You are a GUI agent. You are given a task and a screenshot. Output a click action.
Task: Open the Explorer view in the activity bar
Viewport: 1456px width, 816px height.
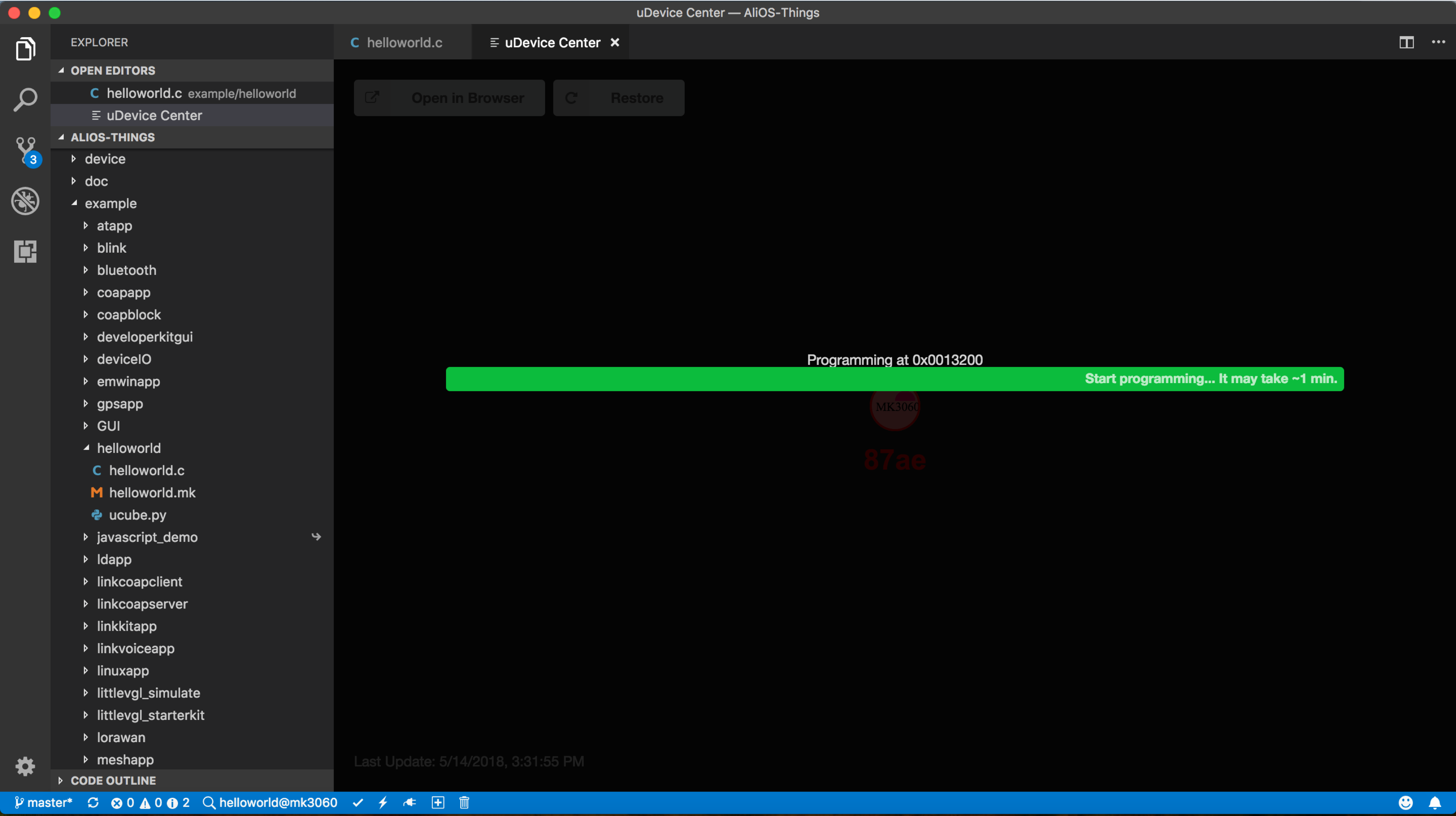pyautogui.click(x=25, y=48)
